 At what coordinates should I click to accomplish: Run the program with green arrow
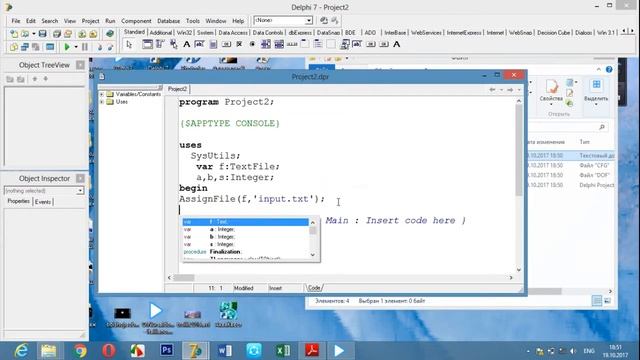(67, 47)
